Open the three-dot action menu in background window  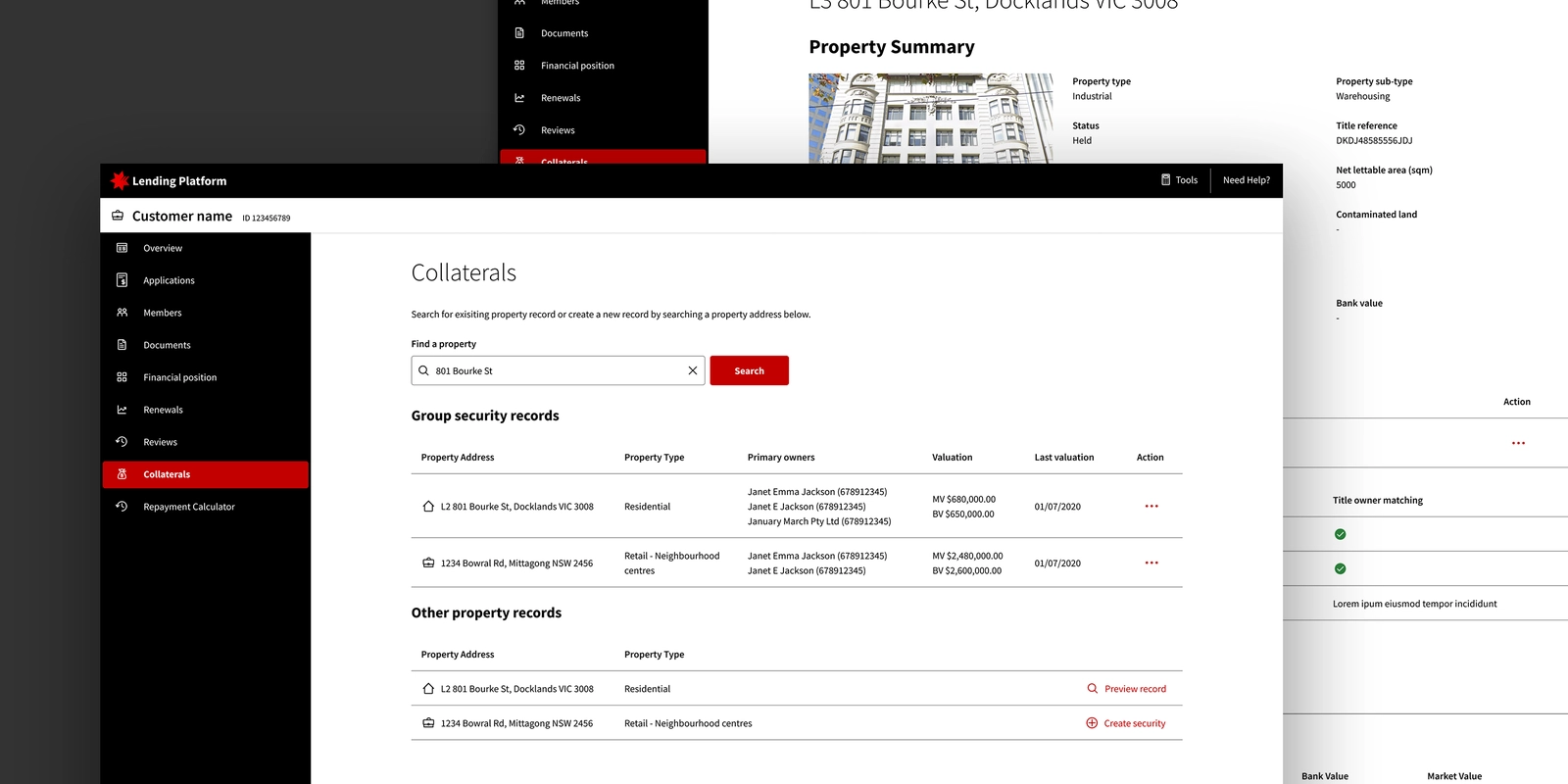[1518, 443]
